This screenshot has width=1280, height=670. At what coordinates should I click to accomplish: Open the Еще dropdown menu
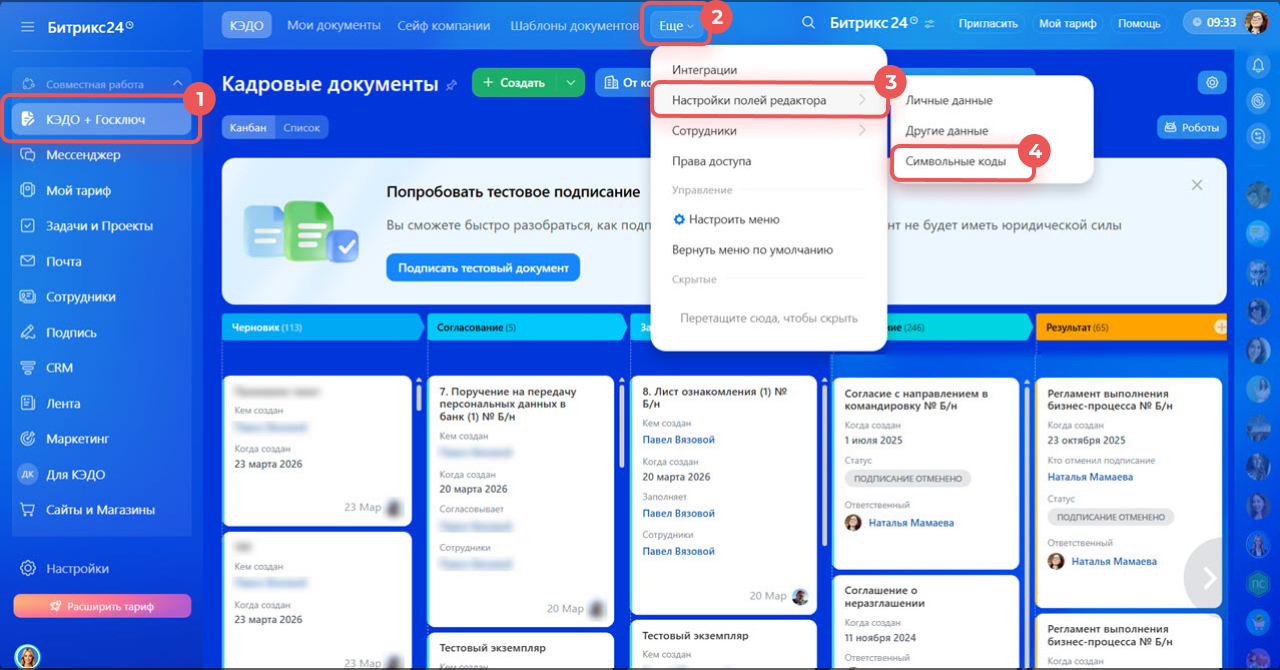pyautogui.click(x=676, y=25)
